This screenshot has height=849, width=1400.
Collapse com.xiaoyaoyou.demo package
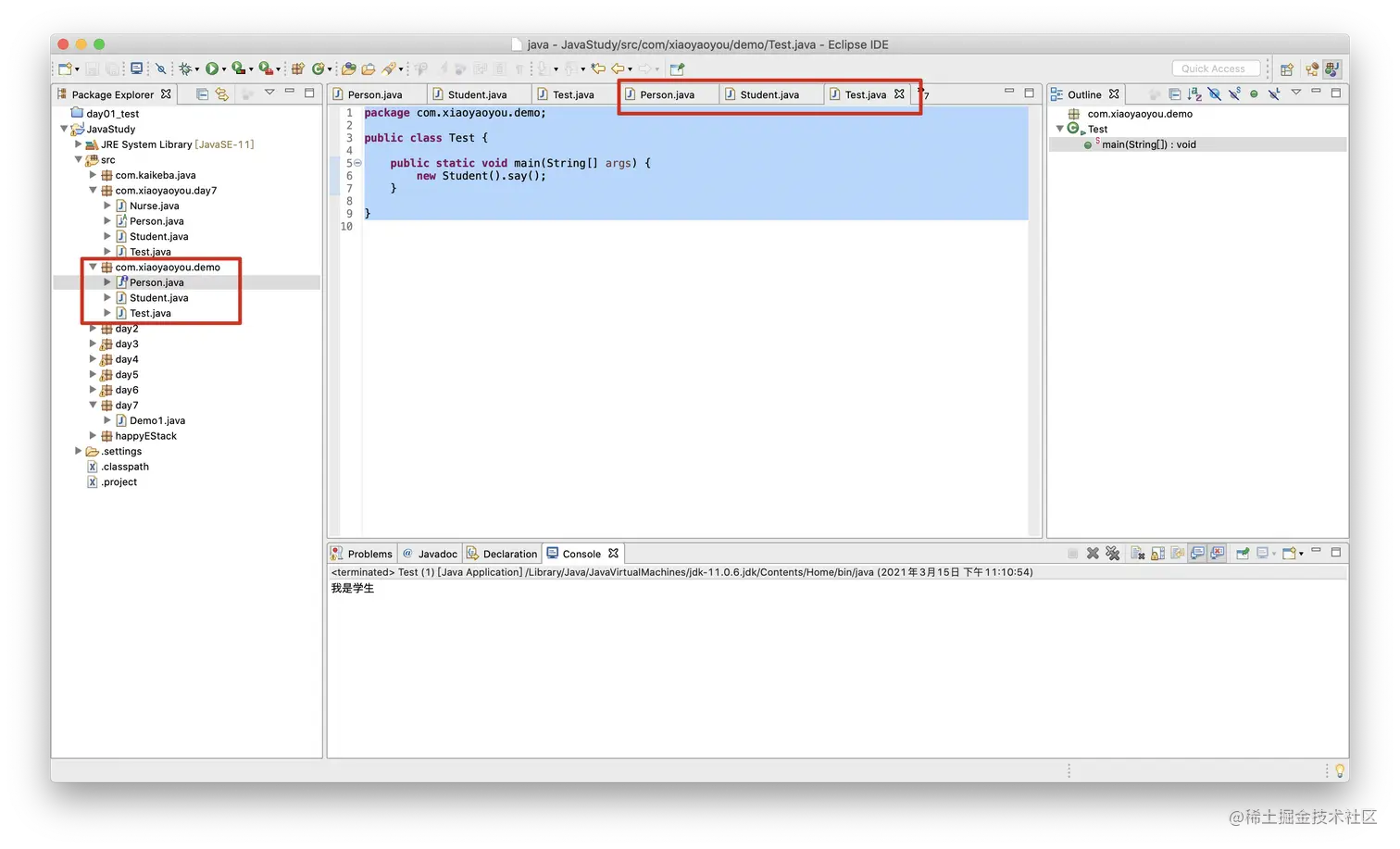pyautogui.click(x=93, y=267)
